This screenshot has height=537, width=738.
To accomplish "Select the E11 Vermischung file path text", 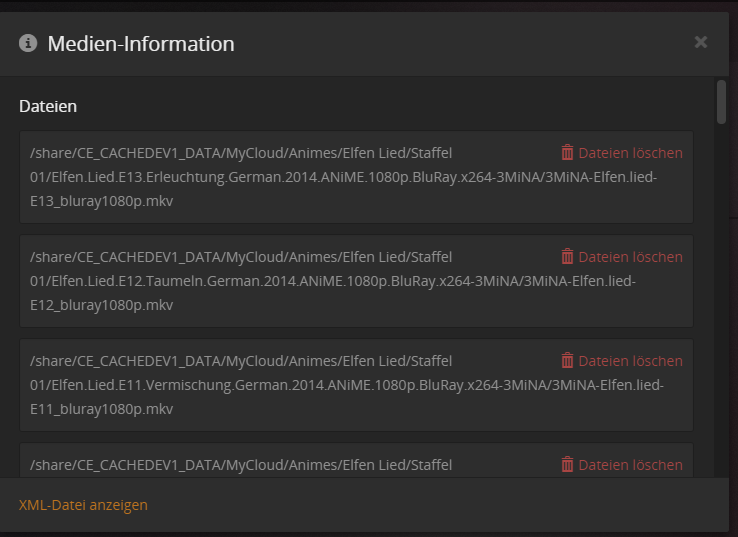I will (x=300, y=385).
